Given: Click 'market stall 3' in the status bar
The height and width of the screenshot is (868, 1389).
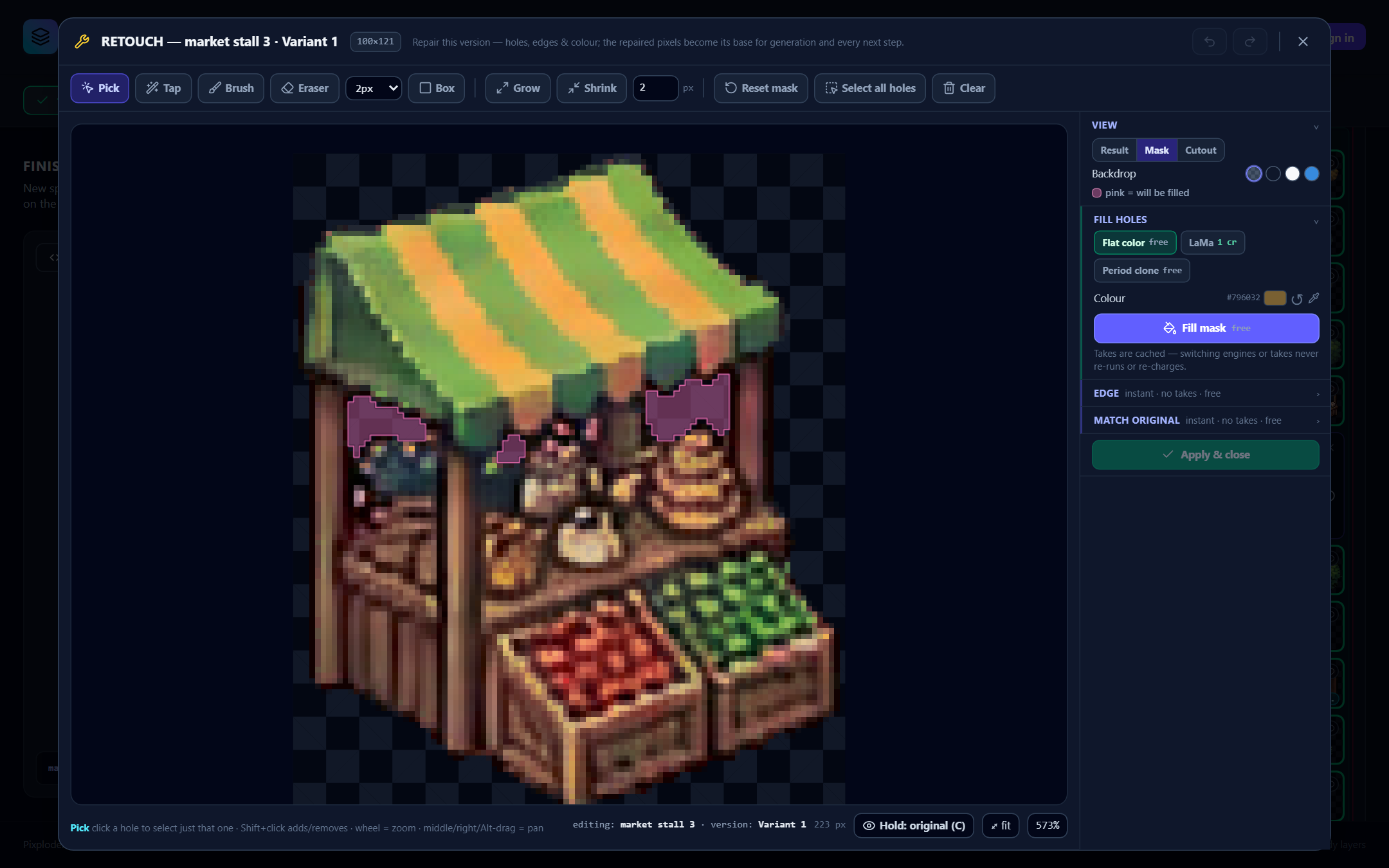Looking at the screenshot, I should (x=657, y=825).
